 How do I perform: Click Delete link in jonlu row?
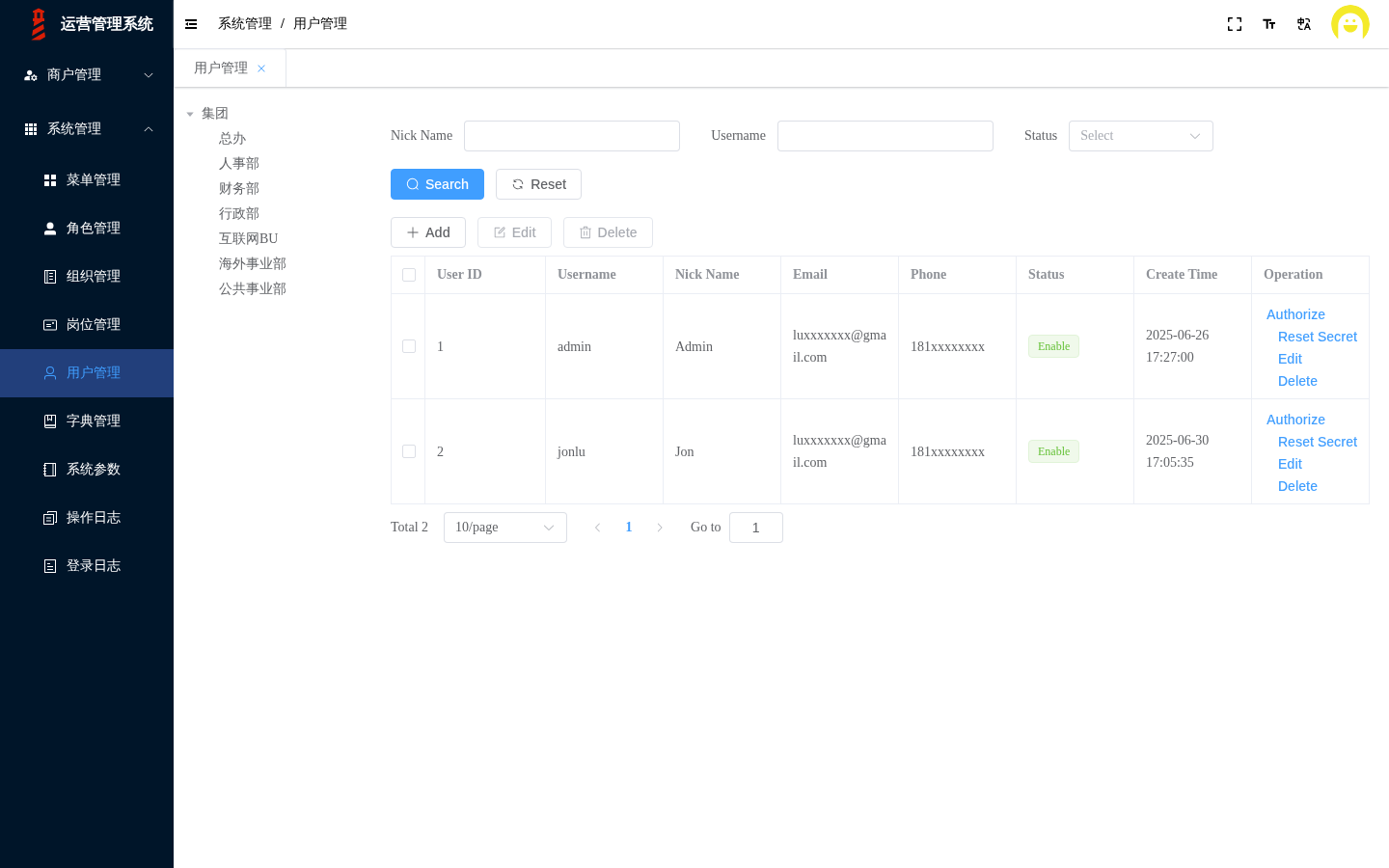(x=1297, y=486)
